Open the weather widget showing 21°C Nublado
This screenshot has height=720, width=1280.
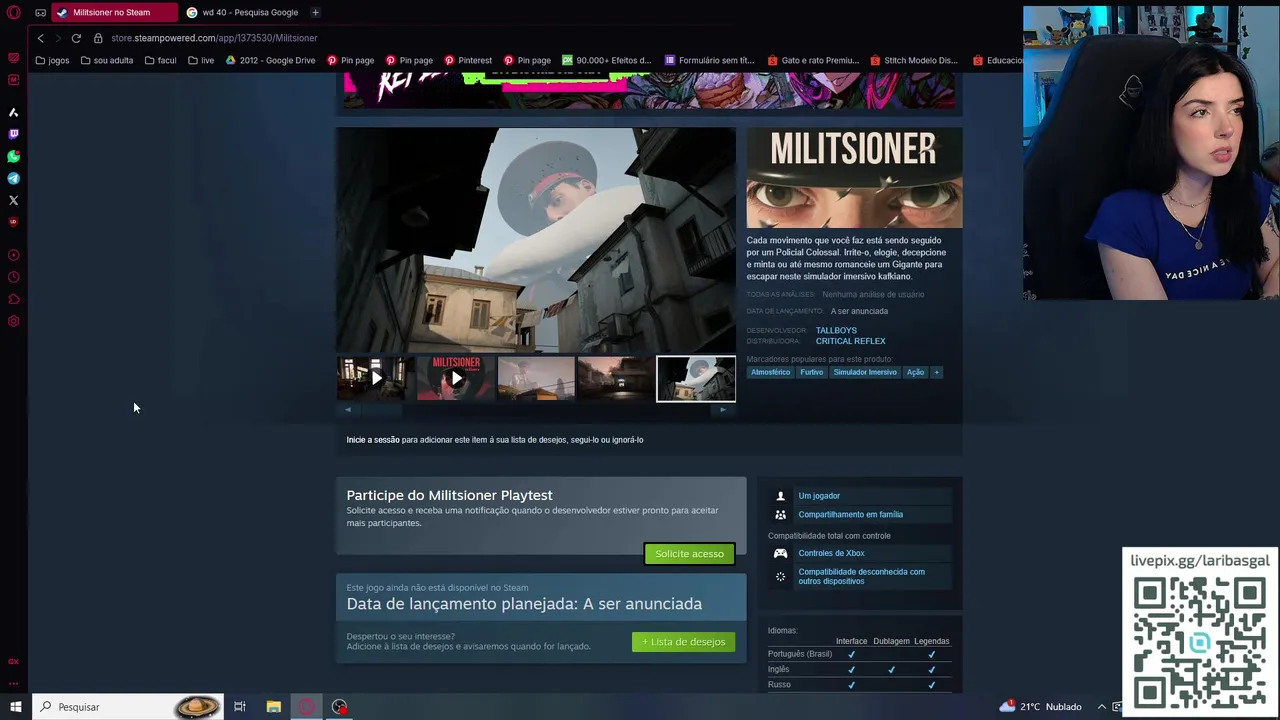coord(1040,707)
